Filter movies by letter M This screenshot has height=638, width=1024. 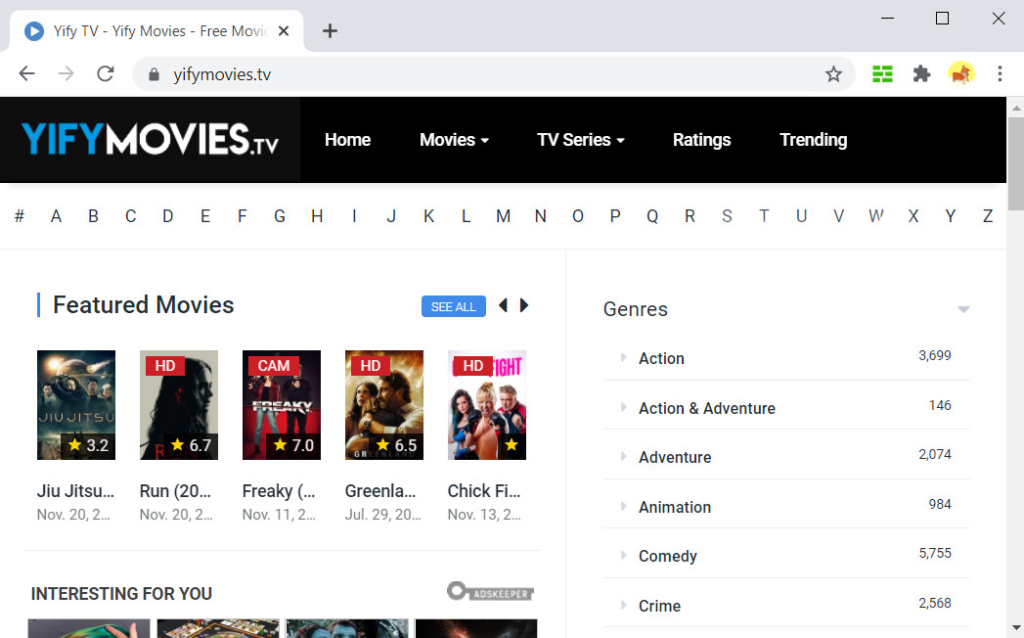click(503, 216)
